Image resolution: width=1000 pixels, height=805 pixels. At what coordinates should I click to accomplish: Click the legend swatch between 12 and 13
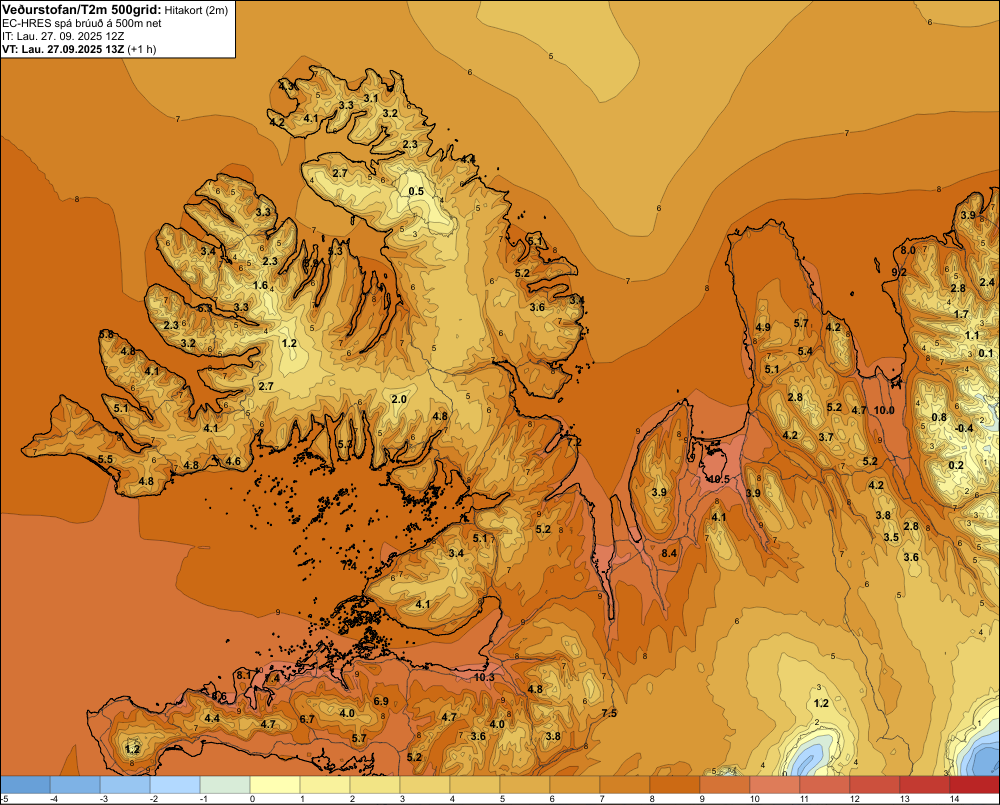point(875,785)
